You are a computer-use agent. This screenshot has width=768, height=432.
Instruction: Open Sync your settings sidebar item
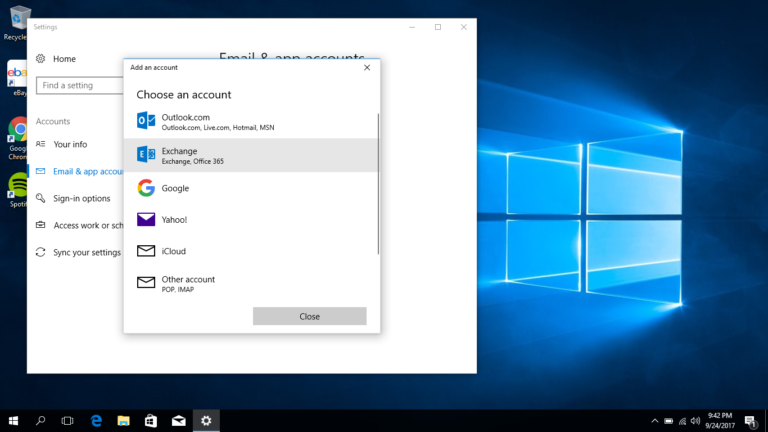(x=76, y=252)
